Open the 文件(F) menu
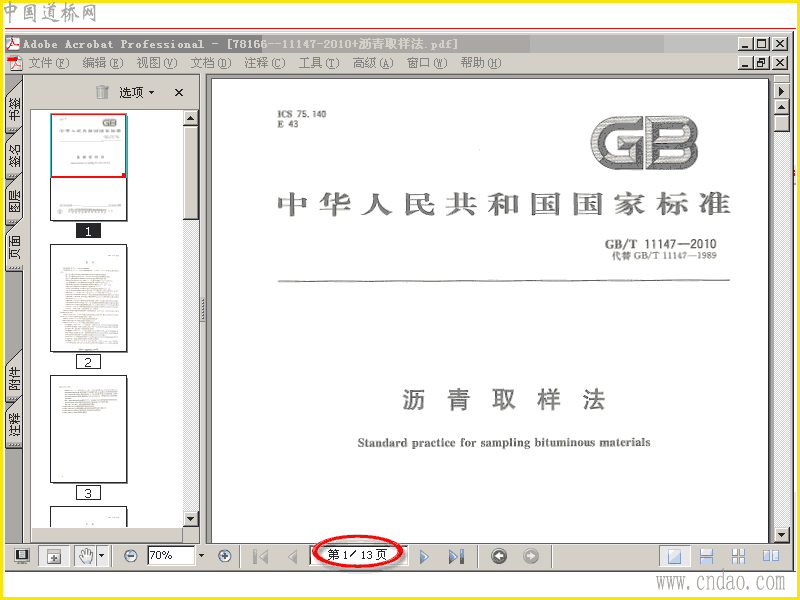Screen dimensions: 800x600 click(x=48, y=63)
